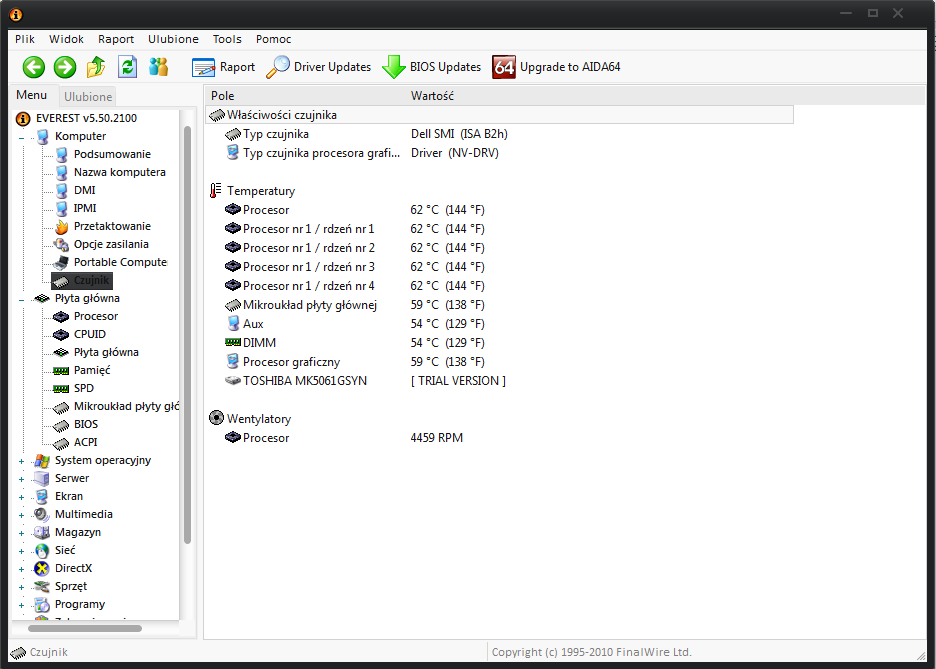The height and width of the screenshot is (669, 936).
Task: Open Driver Updates
Action: (318, 67)
